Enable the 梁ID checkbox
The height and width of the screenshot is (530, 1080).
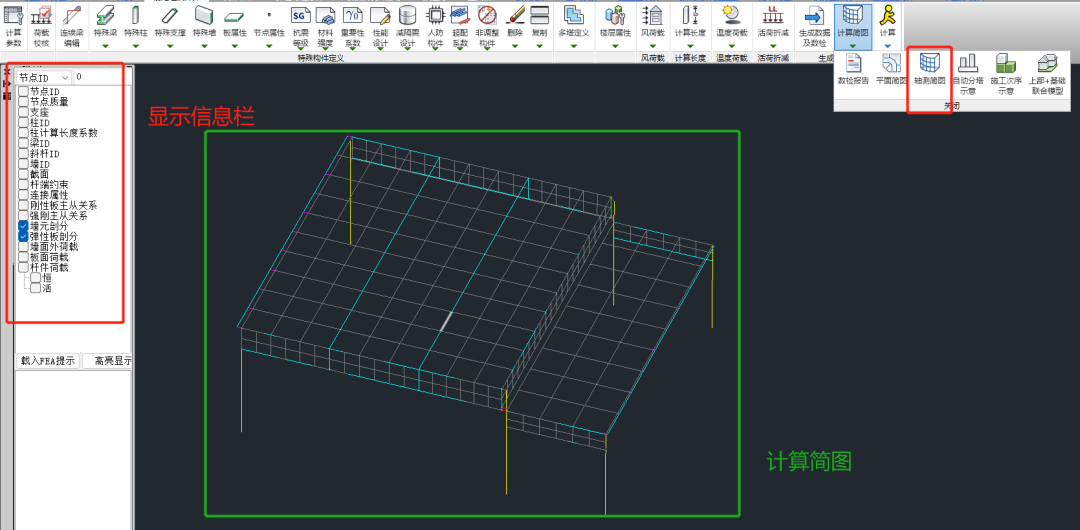[23, 143]
